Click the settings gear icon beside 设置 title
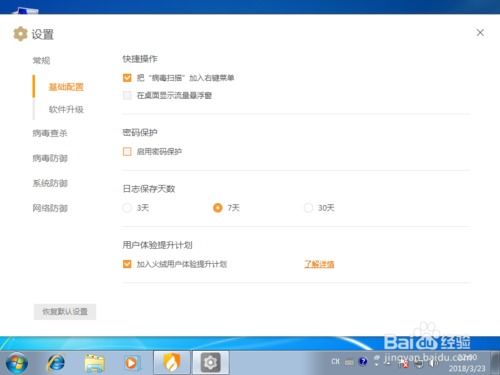Viewport: 500px width, 375px height. (20, 34)
